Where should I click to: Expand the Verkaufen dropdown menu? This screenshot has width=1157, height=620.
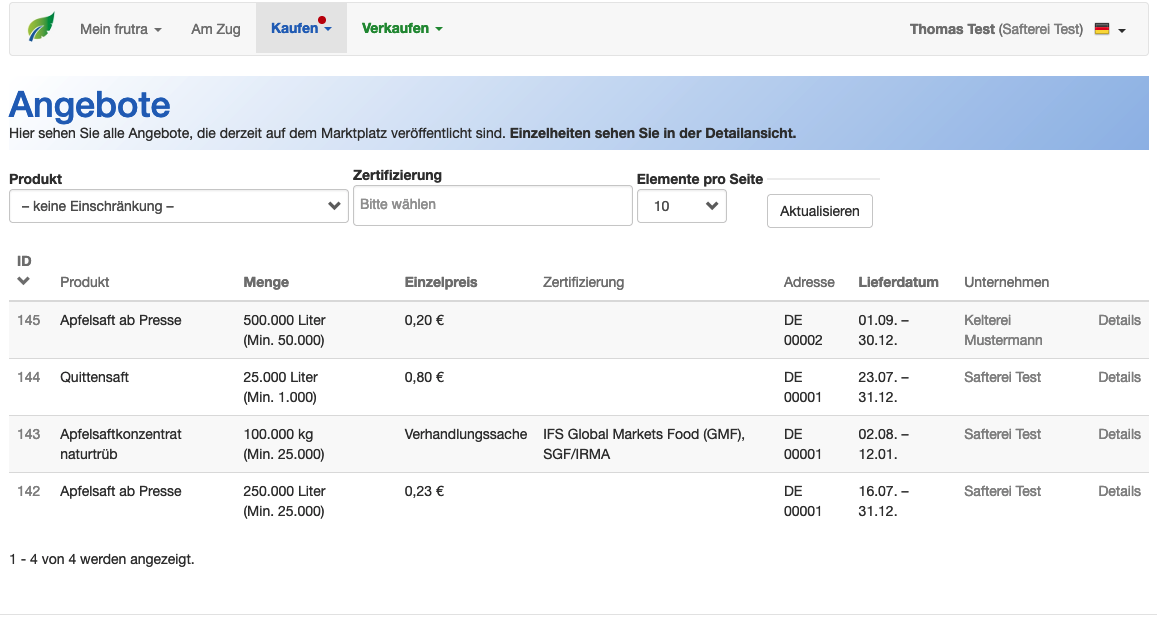[x=402, y=29]
